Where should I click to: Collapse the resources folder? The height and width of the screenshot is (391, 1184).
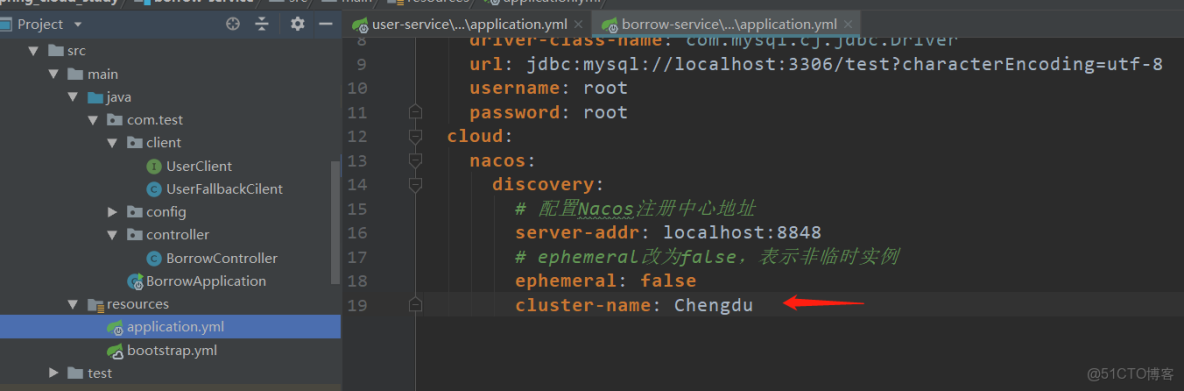tap(72, 304)
